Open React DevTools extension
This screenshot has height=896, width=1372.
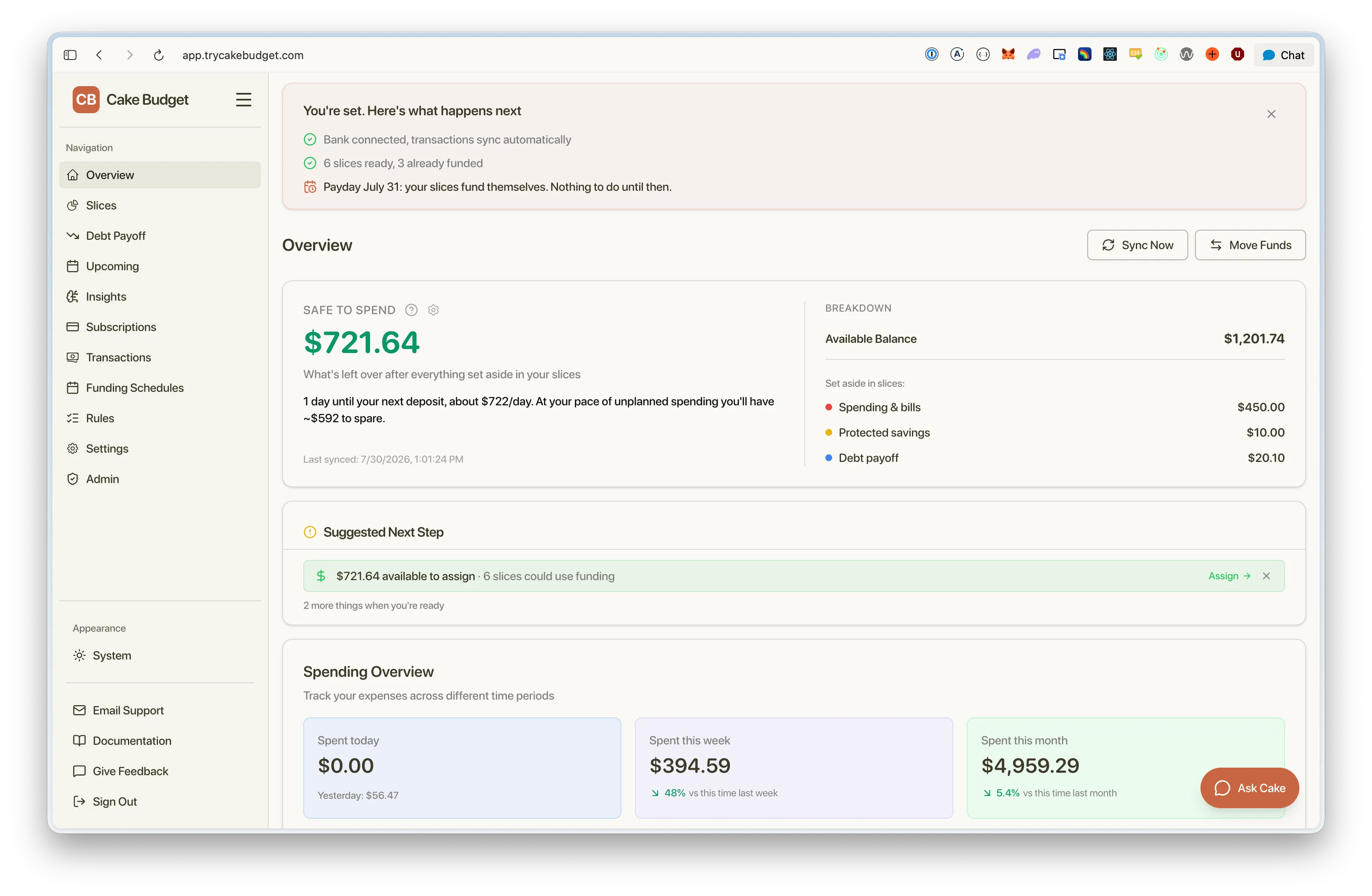[x=1110, y=54]
